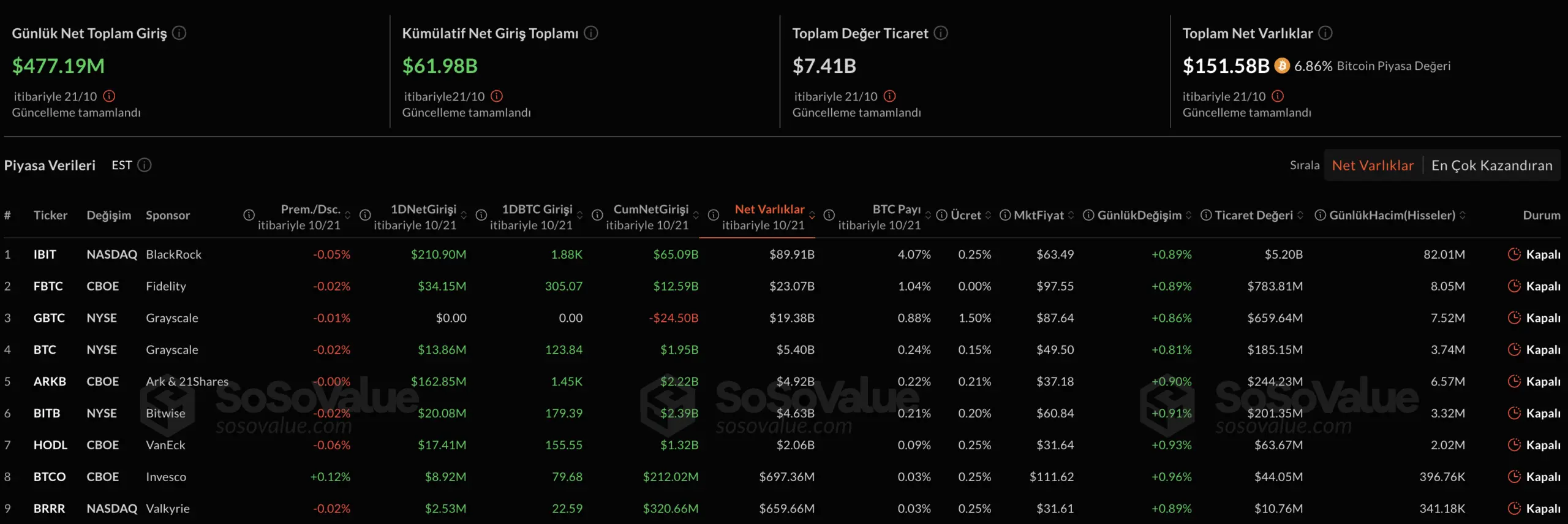The image size is (1568, 524).
Task: Click the Ticker column header
Action: click(50, 215)
